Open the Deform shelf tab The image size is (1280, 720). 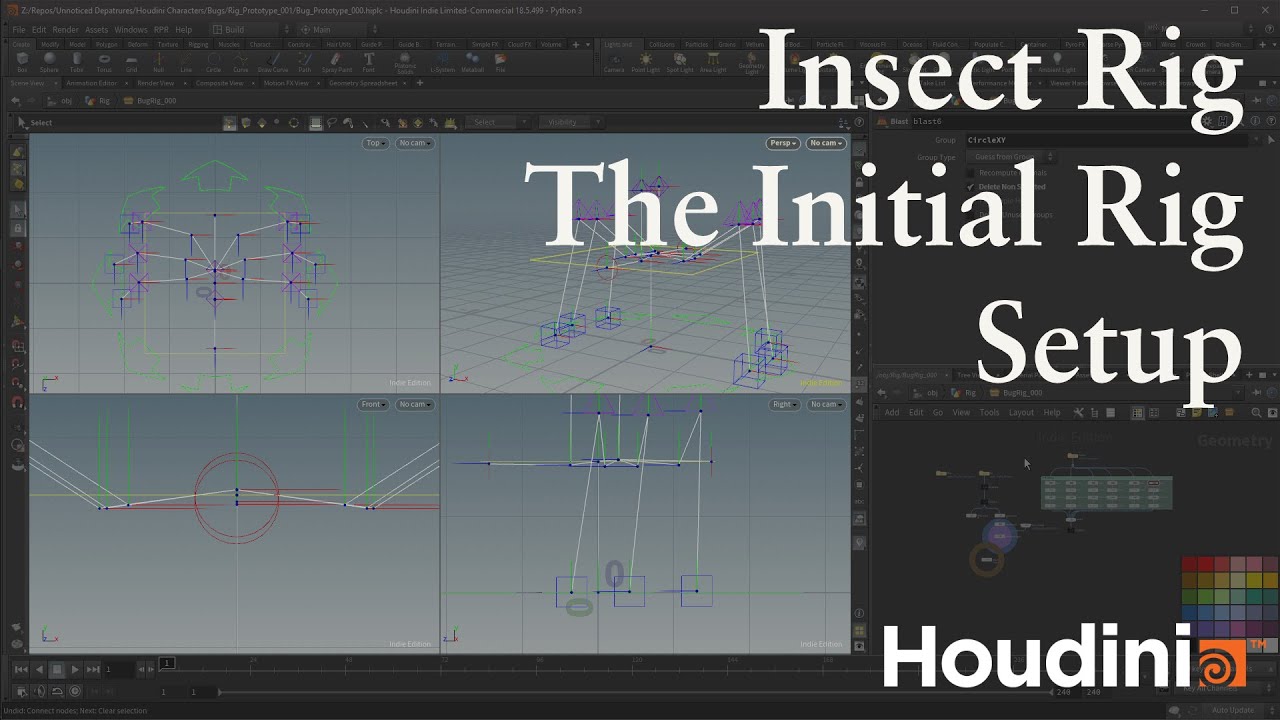tap(137, 44)
